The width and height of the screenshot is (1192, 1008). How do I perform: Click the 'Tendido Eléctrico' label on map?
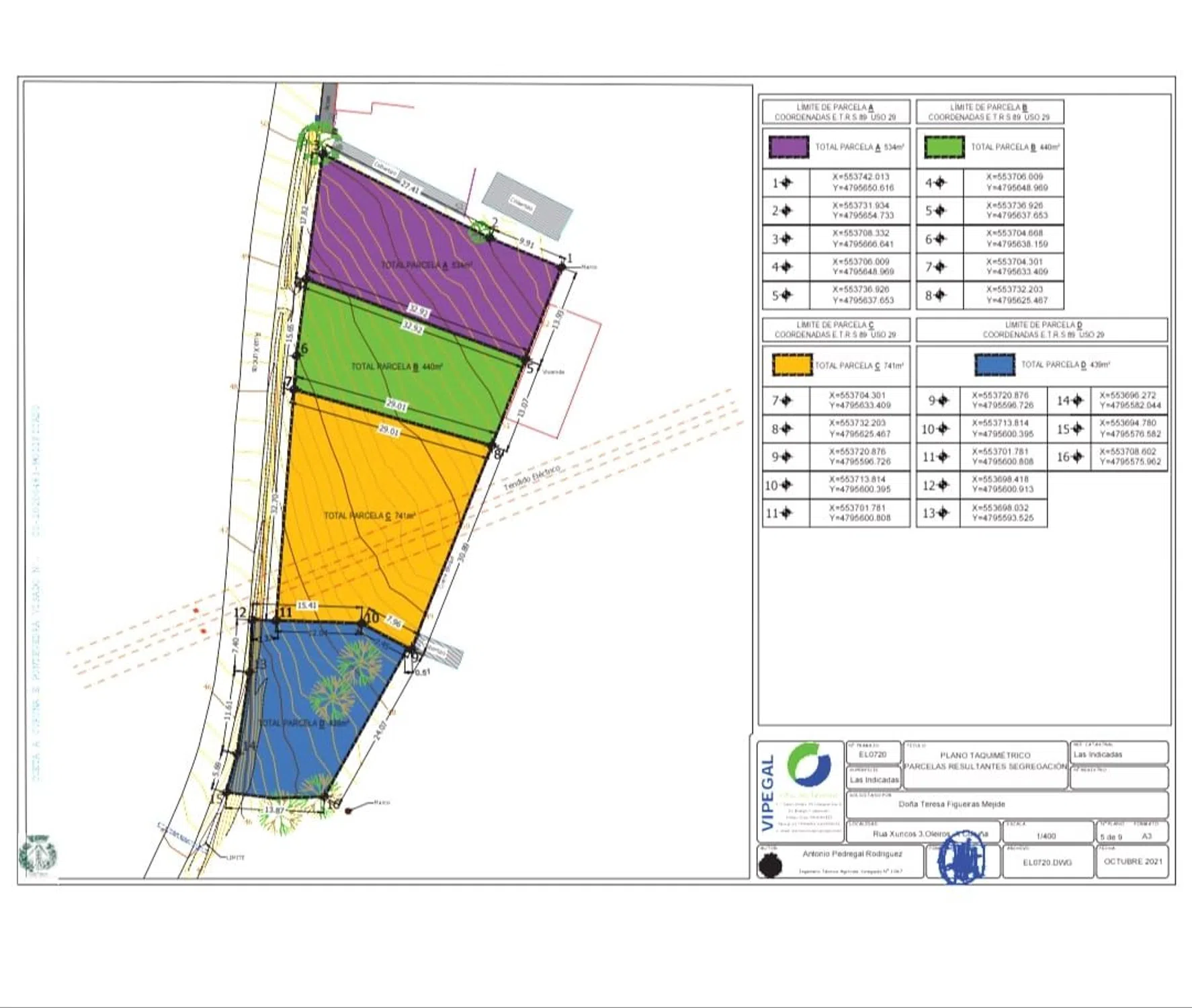531,476
